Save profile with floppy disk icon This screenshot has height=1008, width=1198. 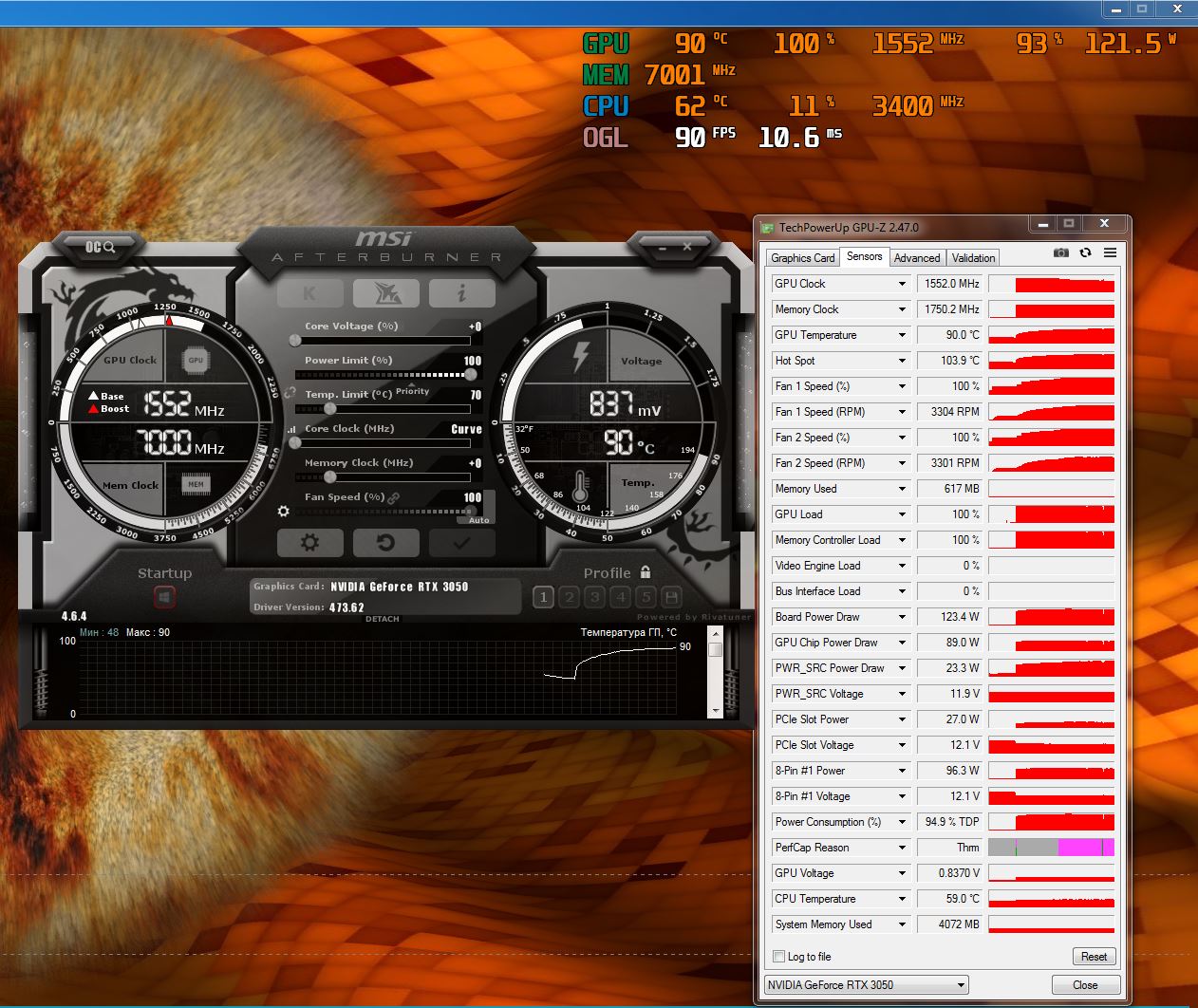672,597
